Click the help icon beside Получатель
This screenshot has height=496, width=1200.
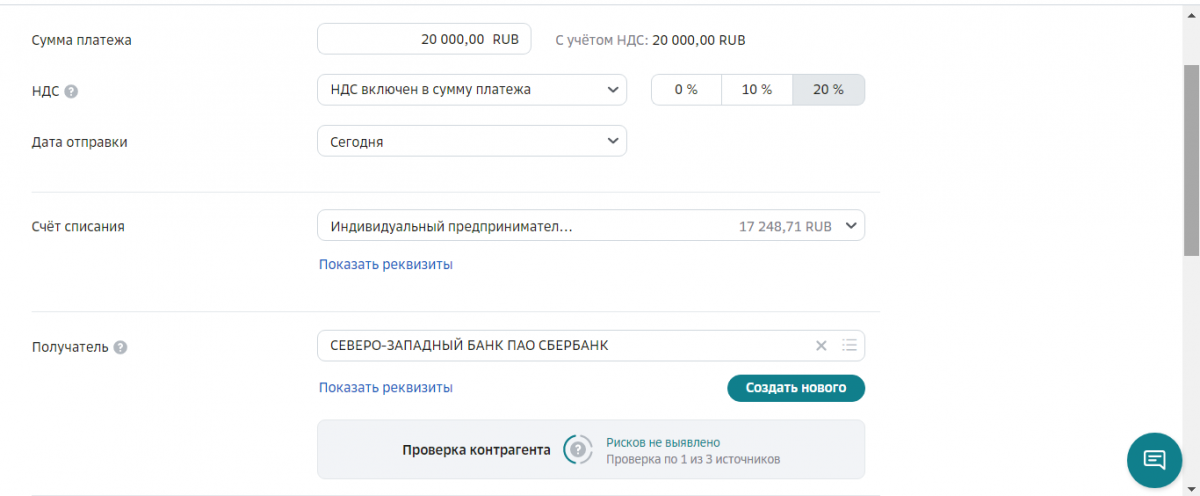coord(120,348)
